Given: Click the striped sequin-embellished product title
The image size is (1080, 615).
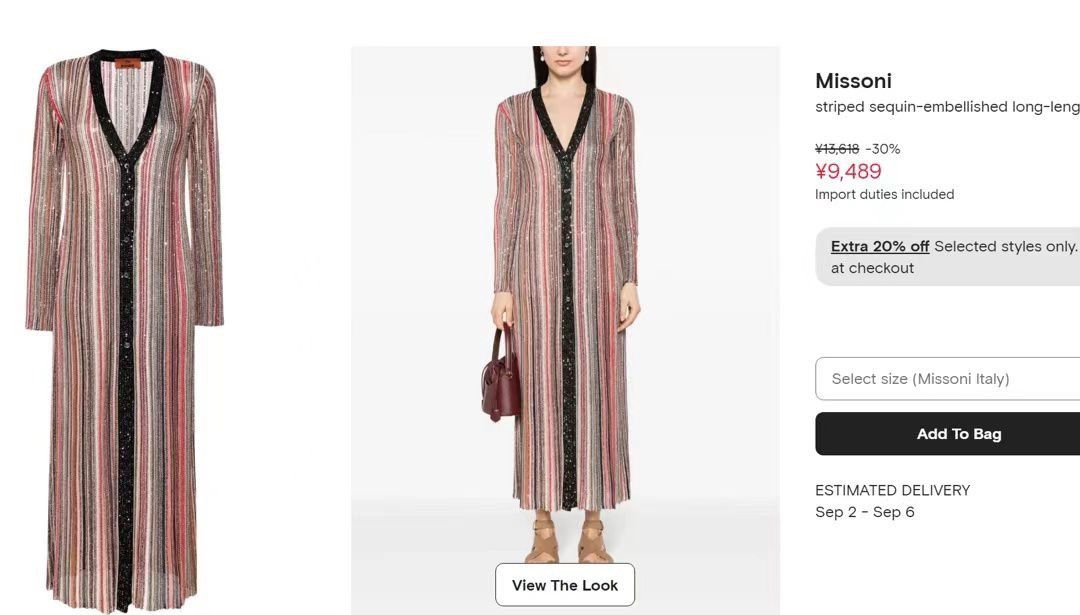Looking at the screenshot, I should (947, 107).
